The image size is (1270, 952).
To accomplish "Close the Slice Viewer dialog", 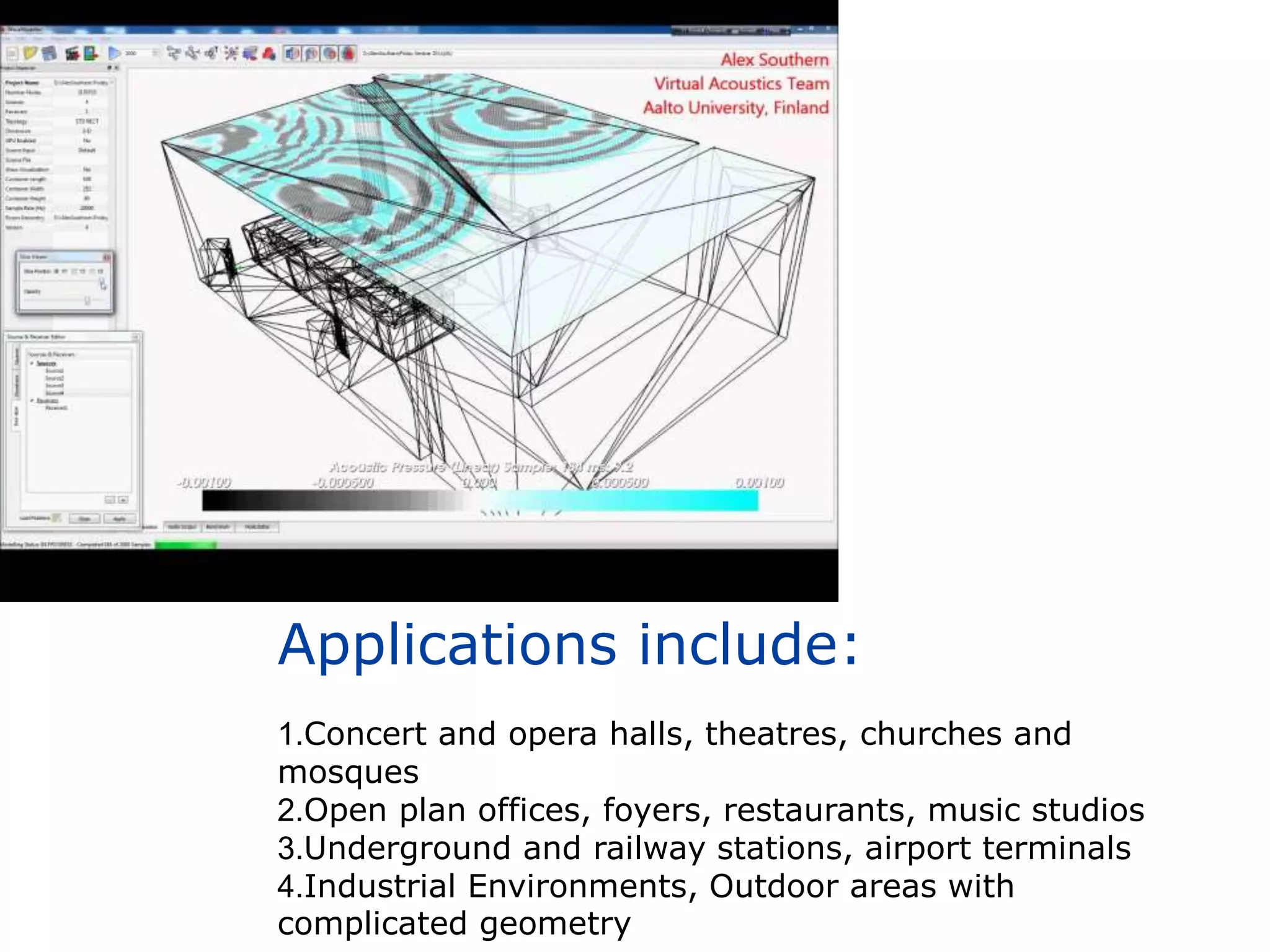I will [107, 257].
